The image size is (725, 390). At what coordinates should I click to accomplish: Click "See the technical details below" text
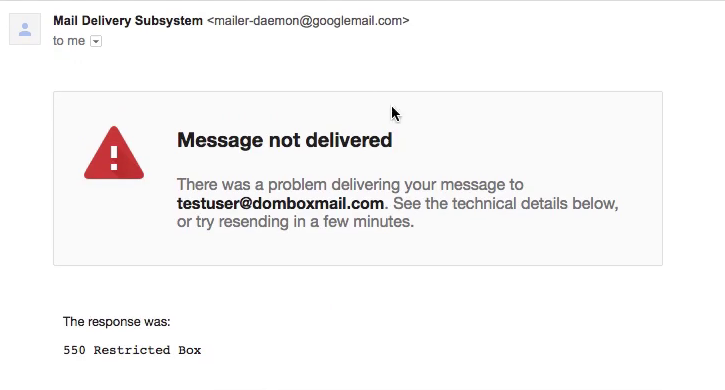(504, 204)
